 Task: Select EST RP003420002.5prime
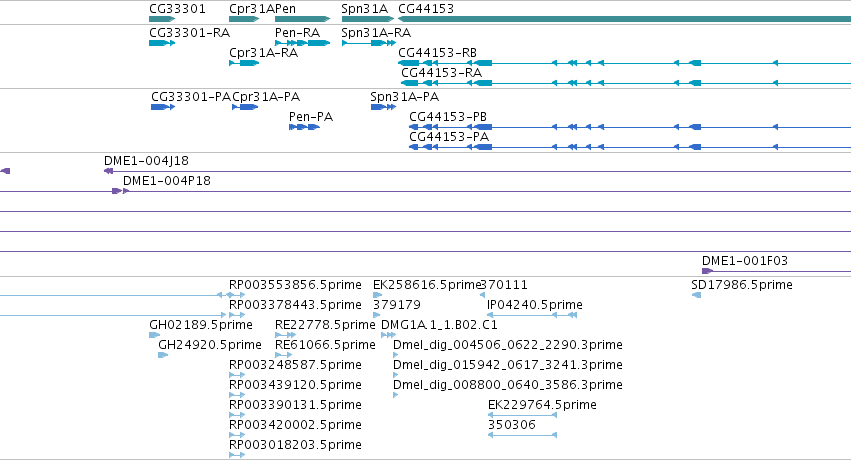pos(295,426)
